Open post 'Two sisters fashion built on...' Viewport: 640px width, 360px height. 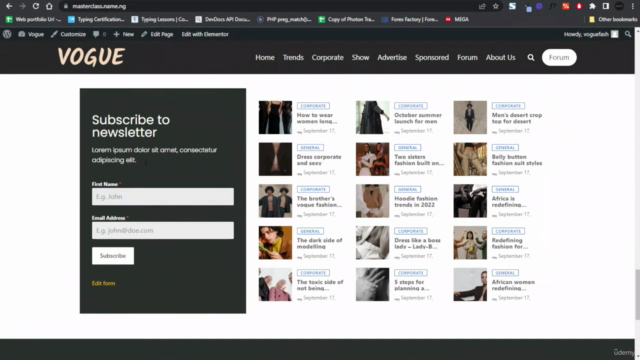419,160
